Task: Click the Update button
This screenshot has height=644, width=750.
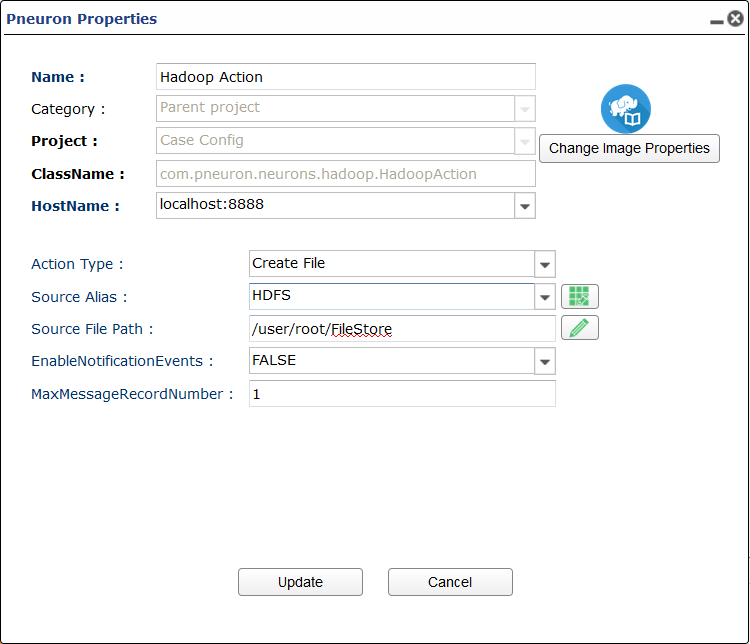Action: [300, 582]
